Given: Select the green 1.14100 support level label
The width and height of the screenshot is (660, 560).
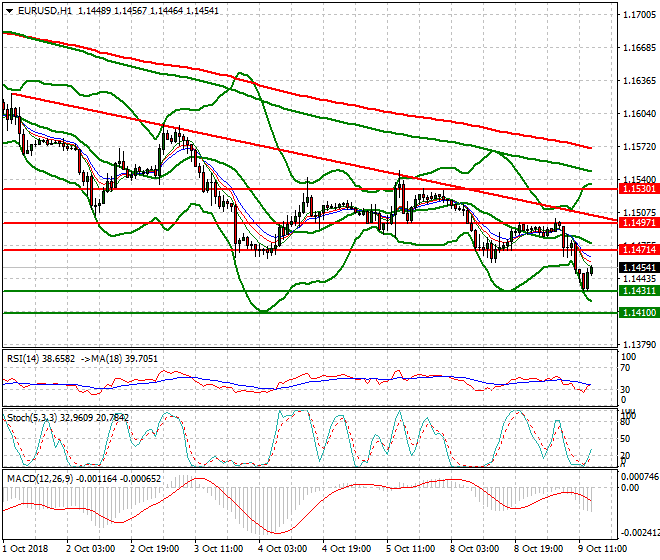Looking at the screenshot, I should point(639,313).
